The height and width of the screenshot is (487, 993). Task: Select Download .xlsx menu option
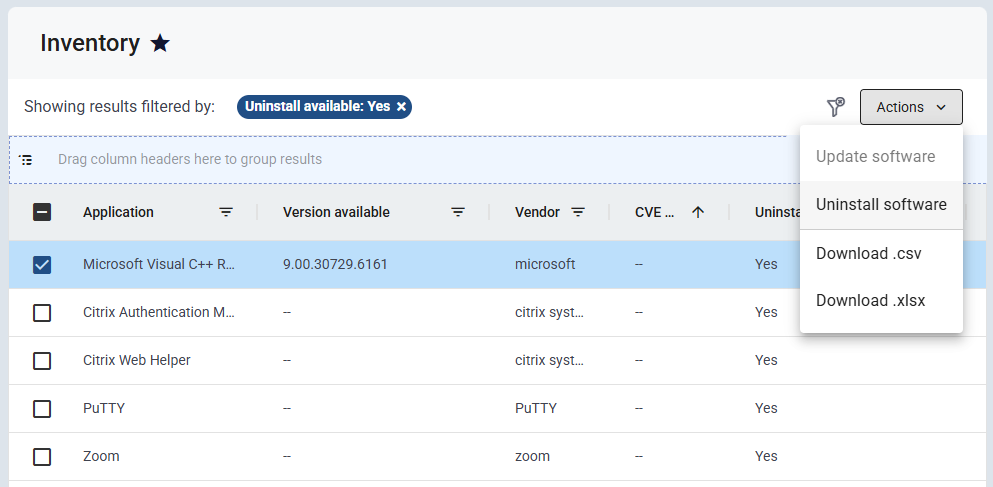(x=881, y=300)
